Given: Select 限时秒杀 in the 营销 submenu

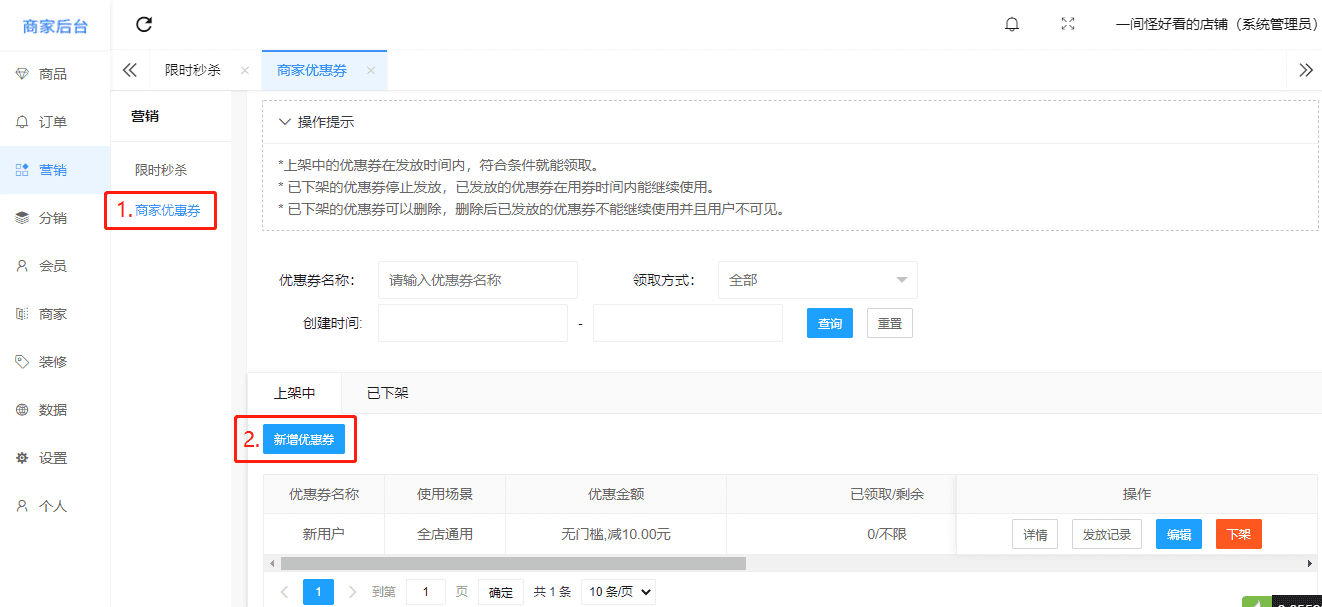Looking at the screenshot, I should tap(161, 170).
